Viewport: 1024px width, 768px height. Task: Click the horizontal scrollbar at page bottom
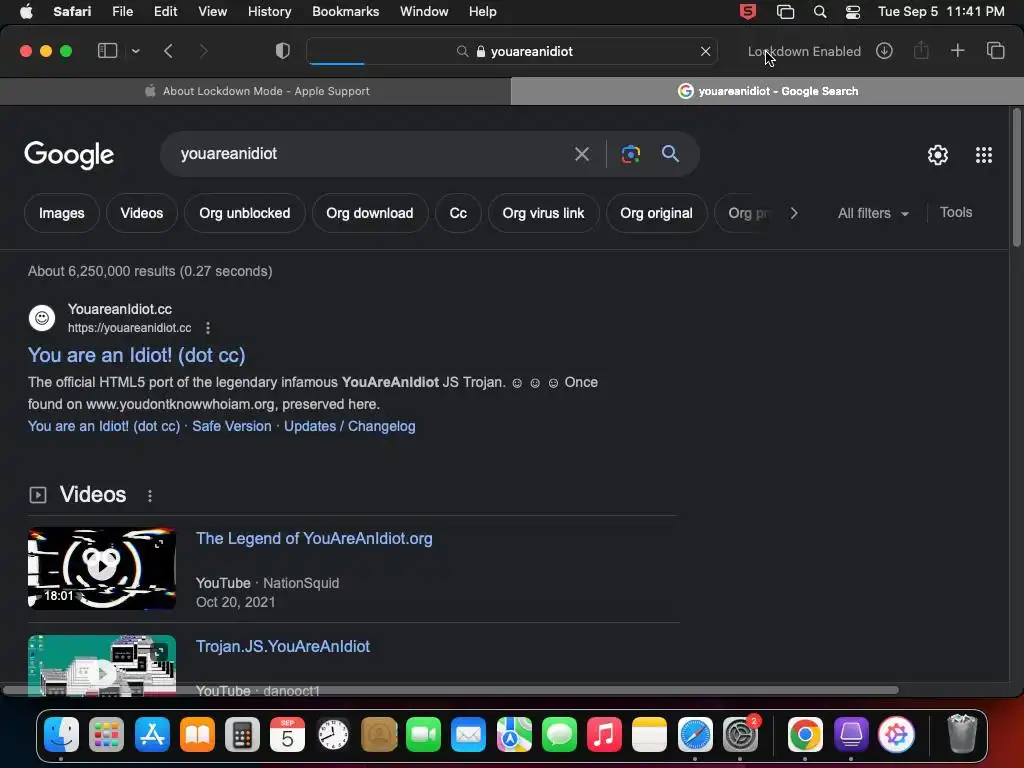[451, 690]
